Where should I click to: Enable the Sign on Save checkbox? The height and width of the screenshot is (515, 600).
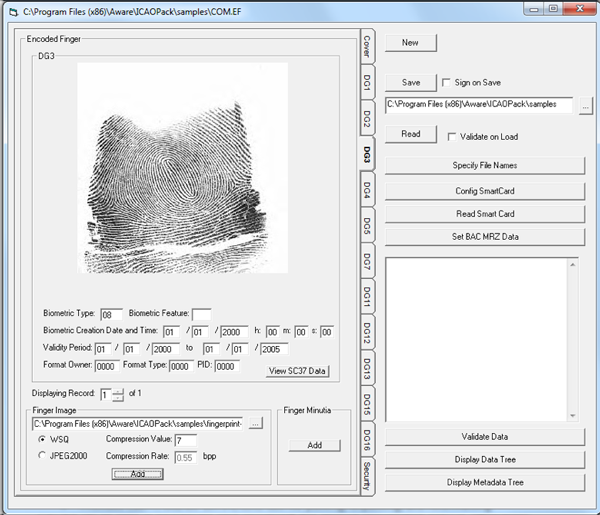click(446, 83)
